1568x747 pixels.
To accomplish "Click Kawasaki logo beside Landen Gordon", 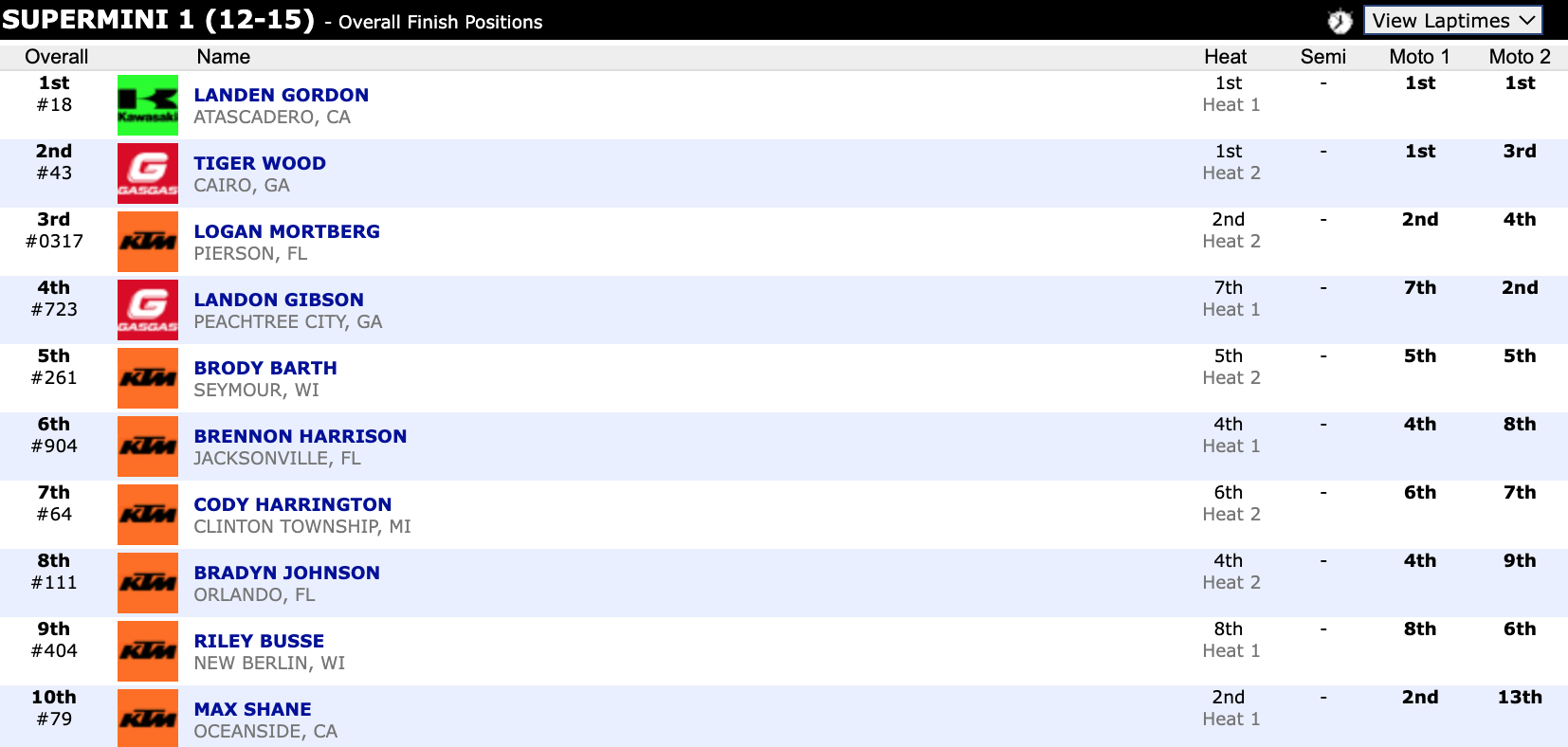I will (x=147, y=105).
